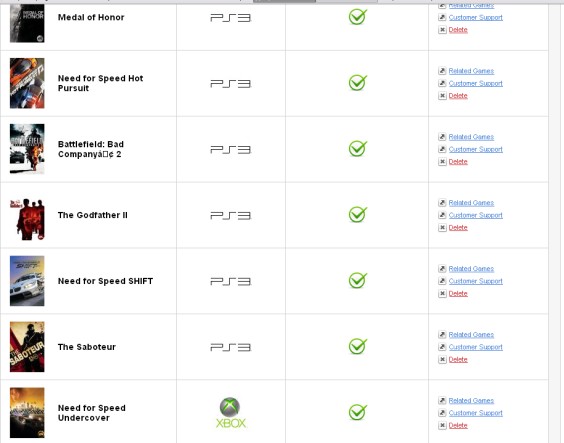Click the Related Games arrow icon for Need for Speed SHIFT

(442, 269)
